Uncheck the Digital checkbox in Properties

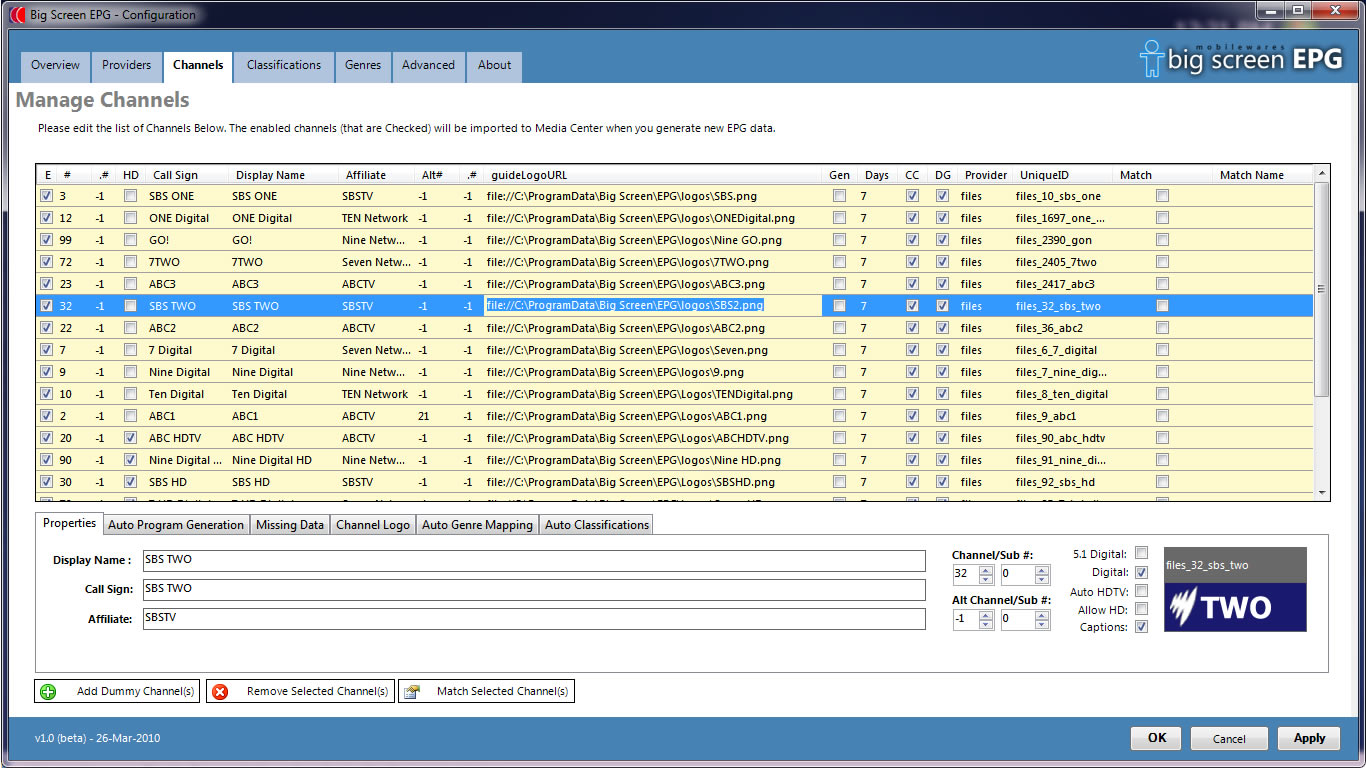(x=1142, y=572)
